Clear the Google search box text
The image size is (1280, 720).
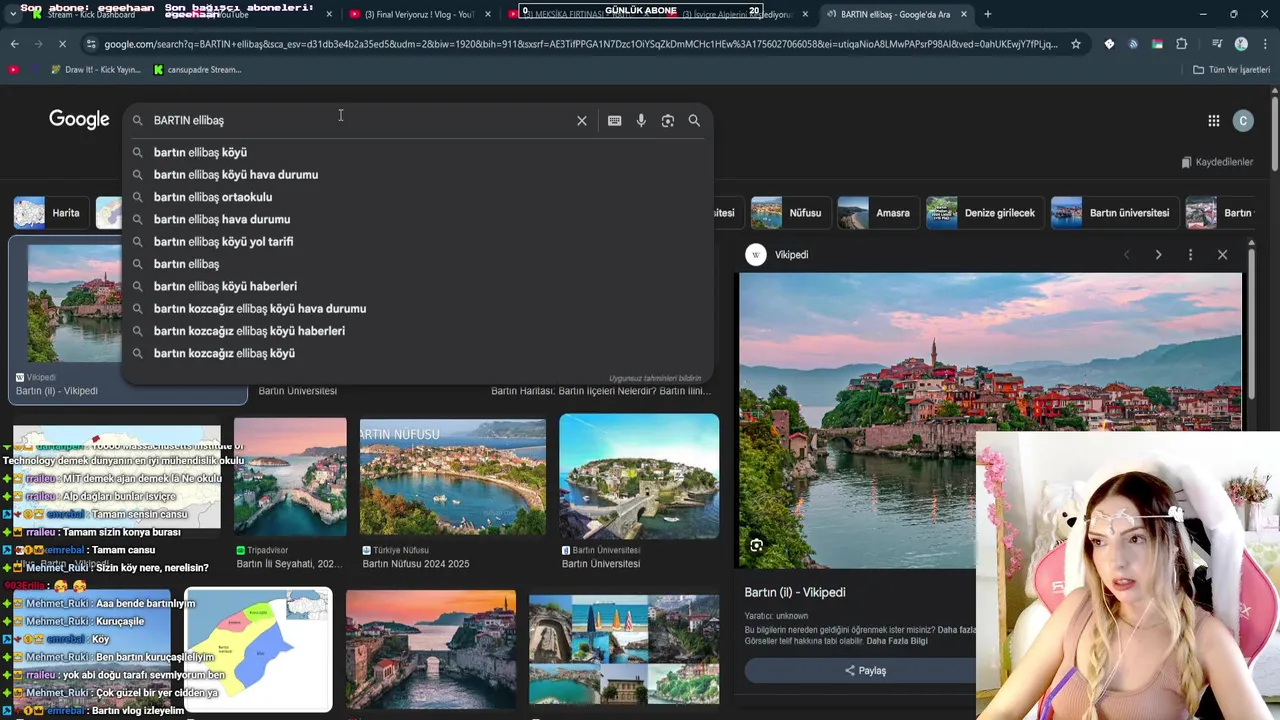pos(581,120)
